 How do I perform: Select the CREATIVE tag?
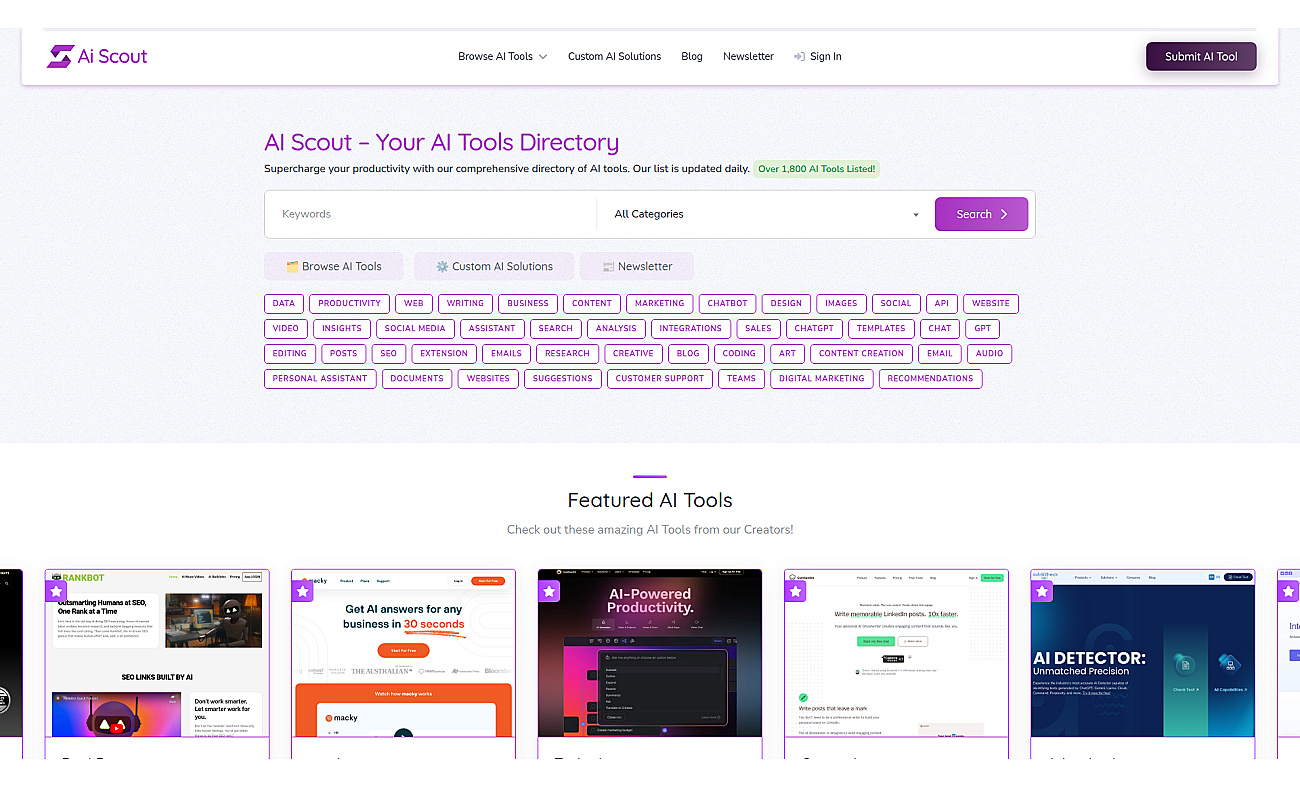633,353
